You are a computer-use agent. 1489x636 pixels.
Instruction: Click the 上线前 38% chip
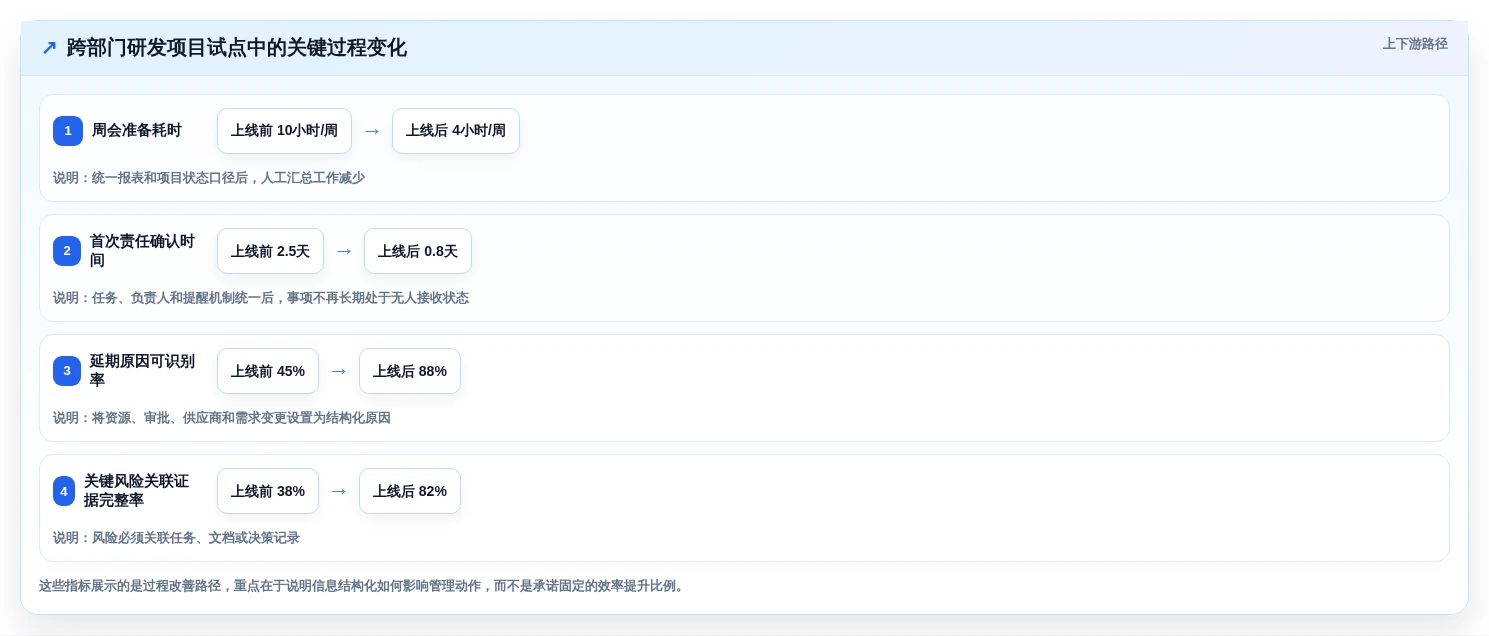click(268, 491)
